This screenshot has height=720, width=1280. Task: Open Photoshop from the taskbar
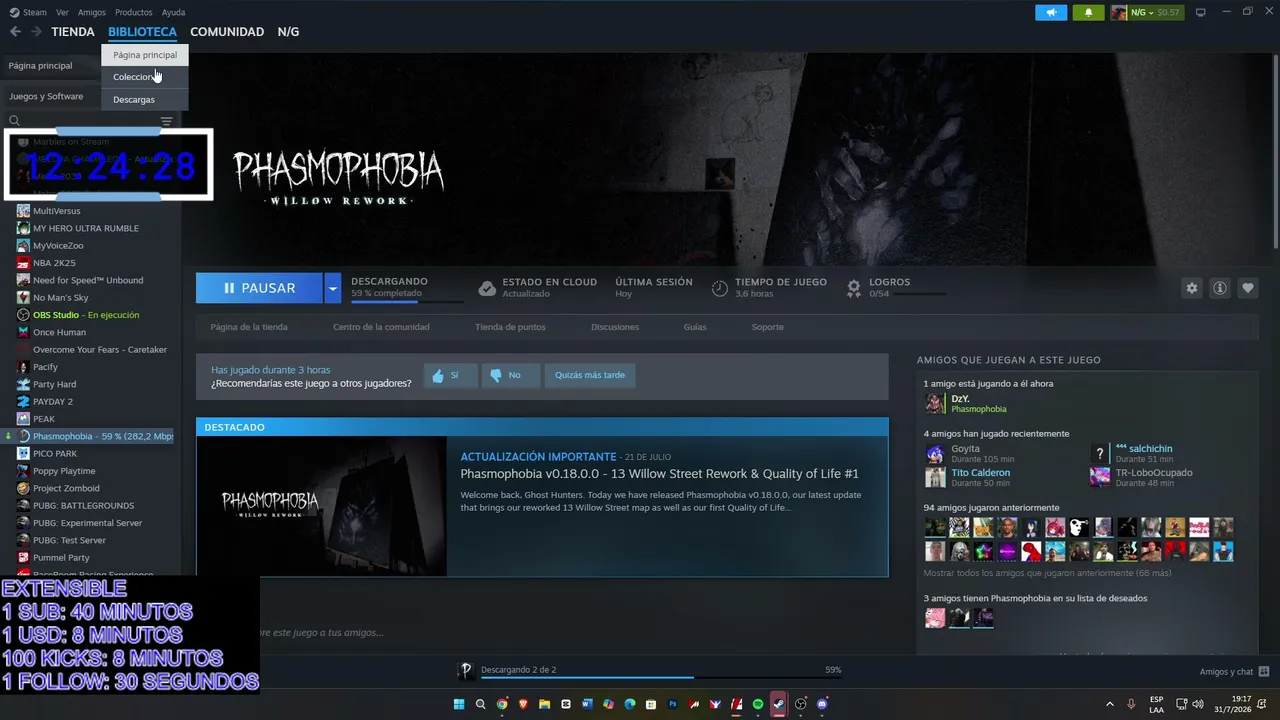673,704
